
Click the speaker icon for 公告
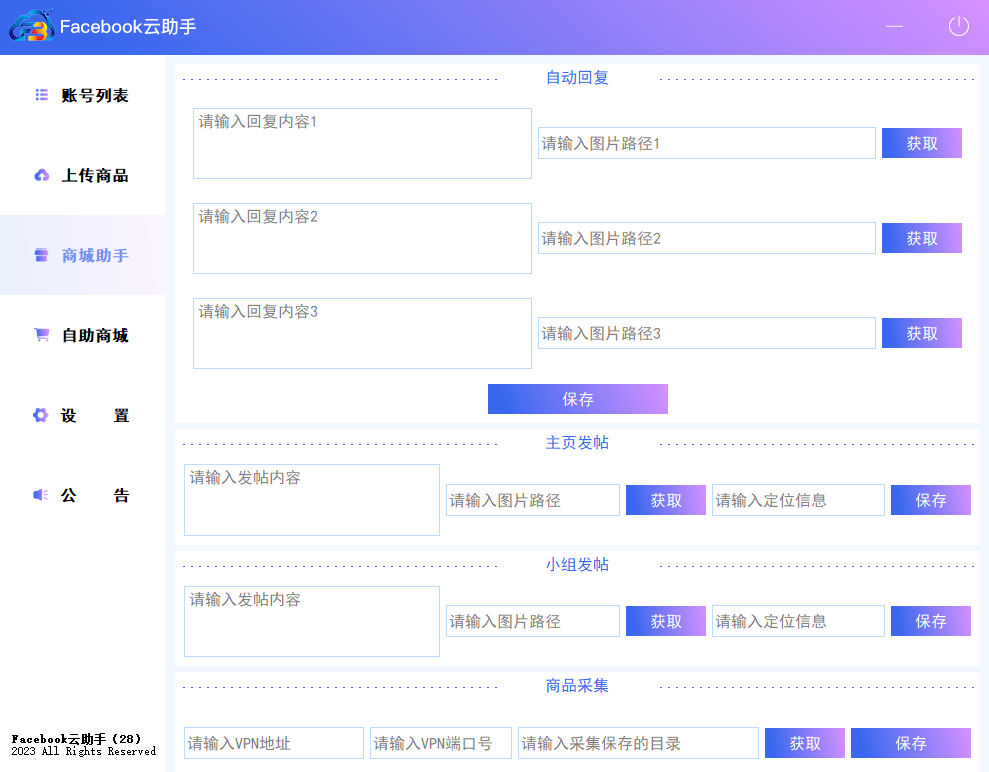(x=40, y=495)
